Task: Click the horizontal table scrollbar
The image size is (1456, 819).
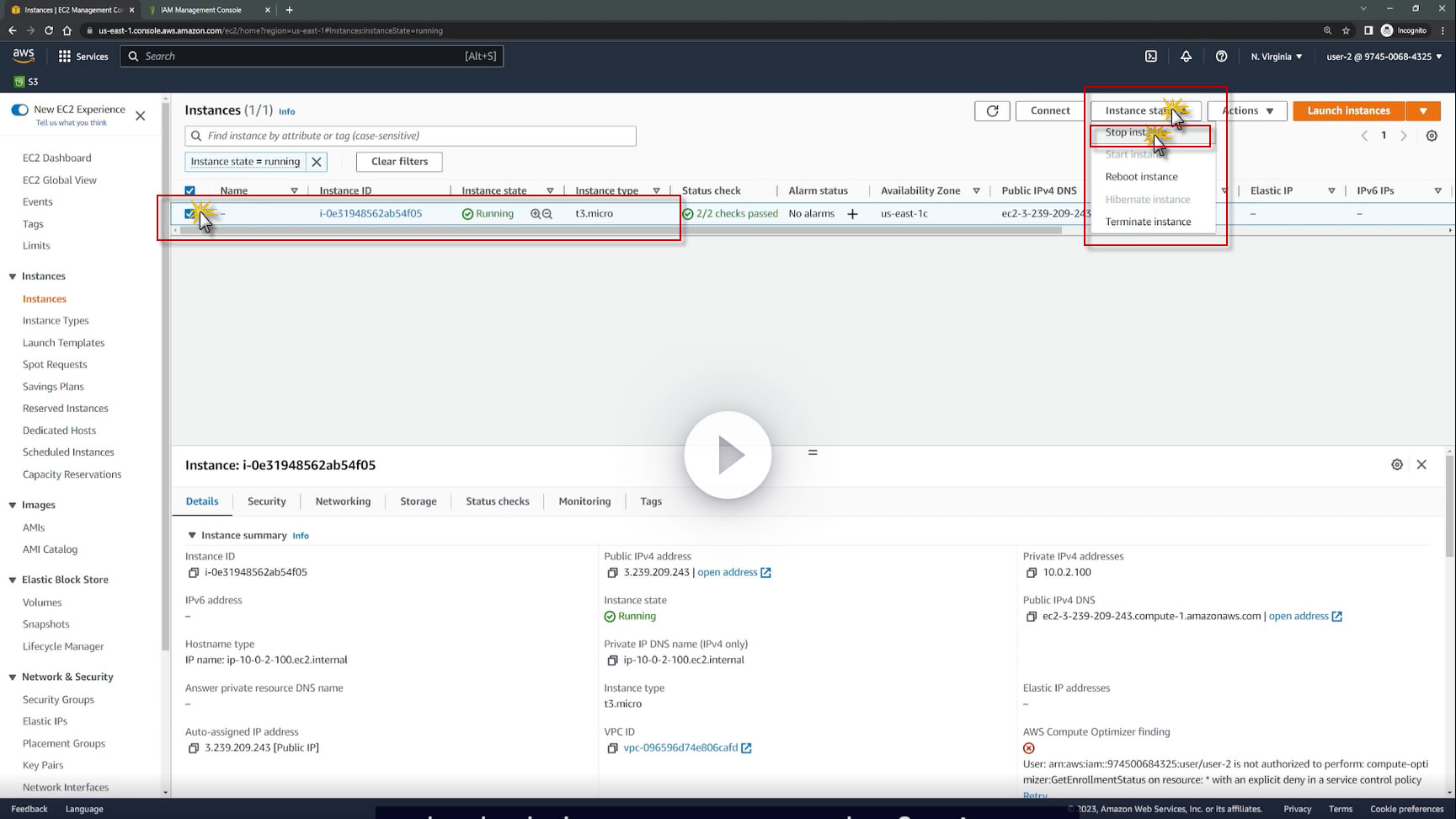Action: (620, 230)
